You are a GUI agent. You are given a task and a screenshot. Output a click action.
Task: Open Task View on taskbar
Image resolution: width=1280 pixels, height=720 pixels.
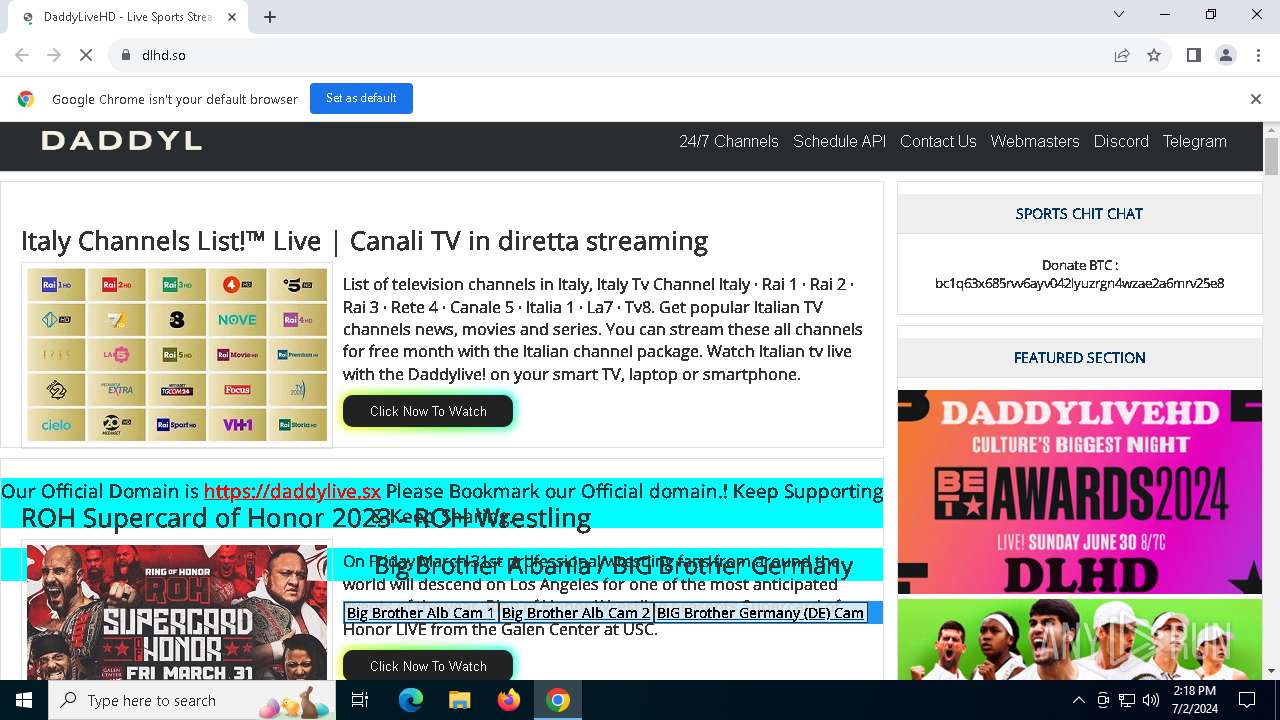(360, 700)
